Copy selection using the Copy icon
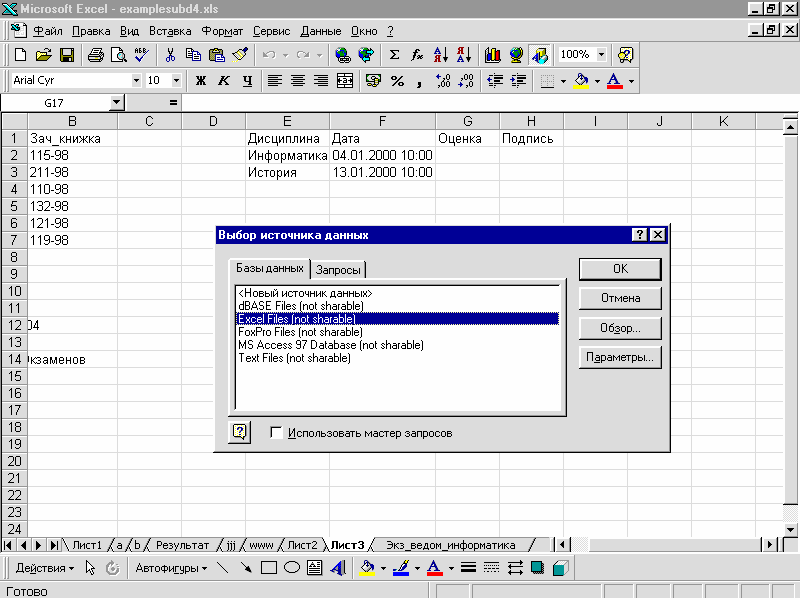 coord(193,55)
